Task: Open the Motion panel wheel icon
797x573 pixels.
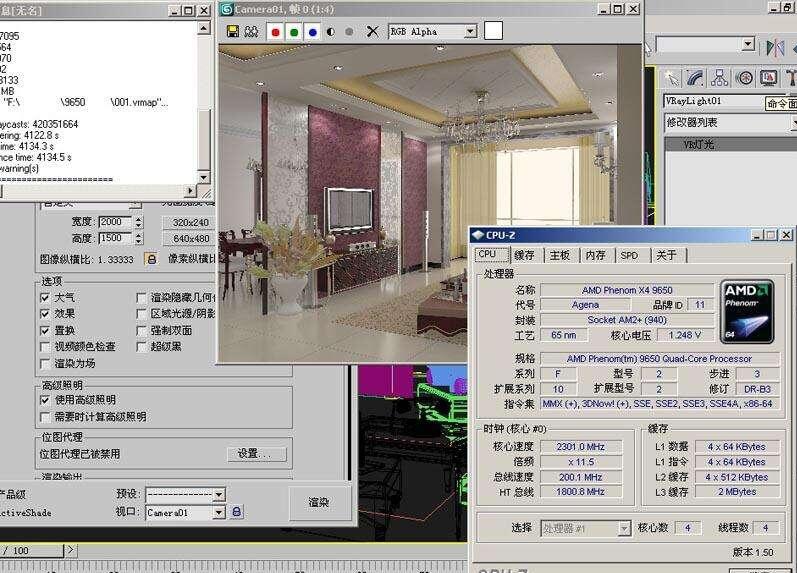Action: [744, 78]
